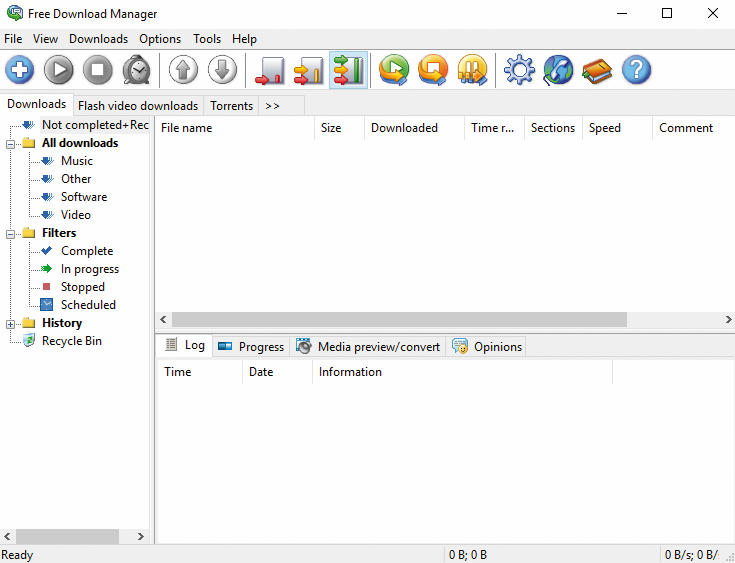
Task: Click the Time r... column header
Action: point(494,128)
